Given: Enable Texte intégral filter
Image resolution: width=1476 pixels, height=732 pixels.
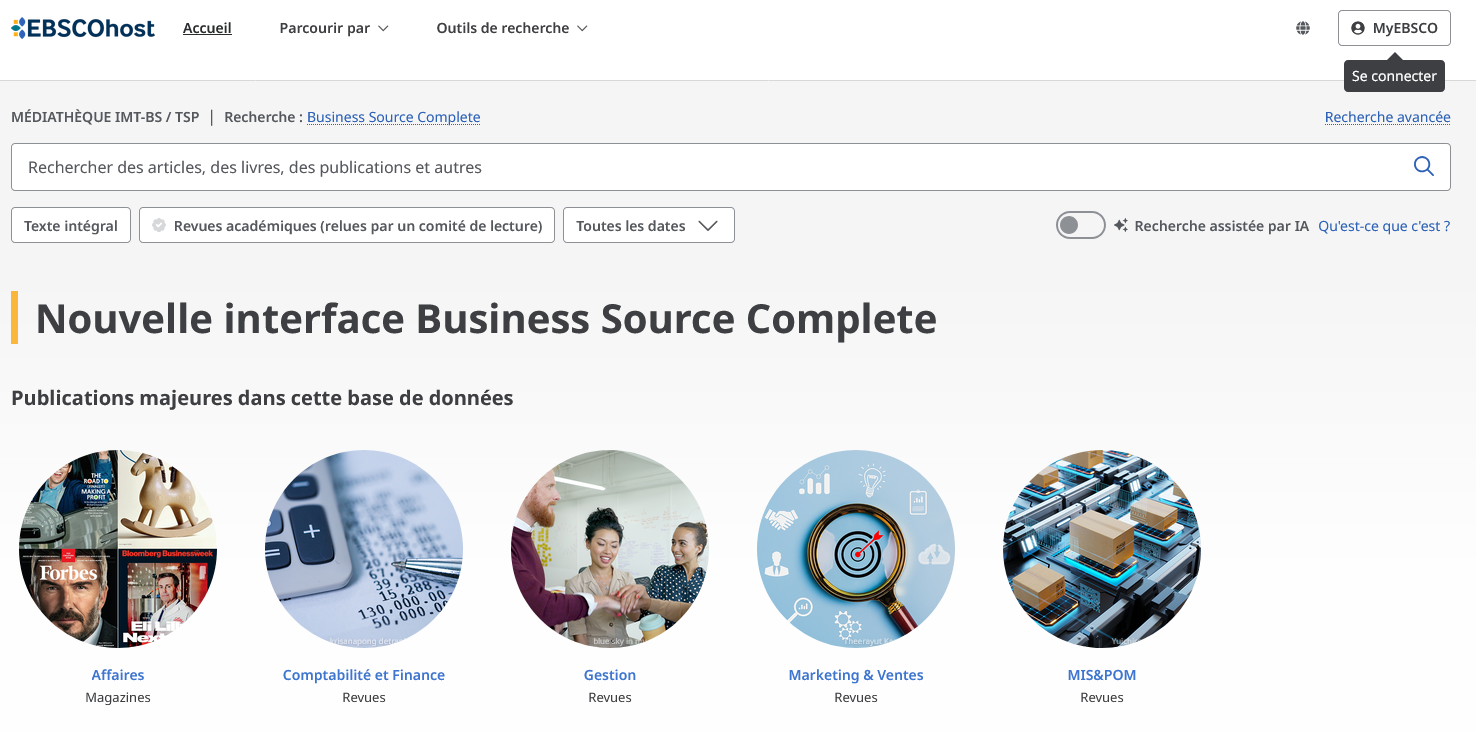Looking at the screenshot, I should pos(71,225).
